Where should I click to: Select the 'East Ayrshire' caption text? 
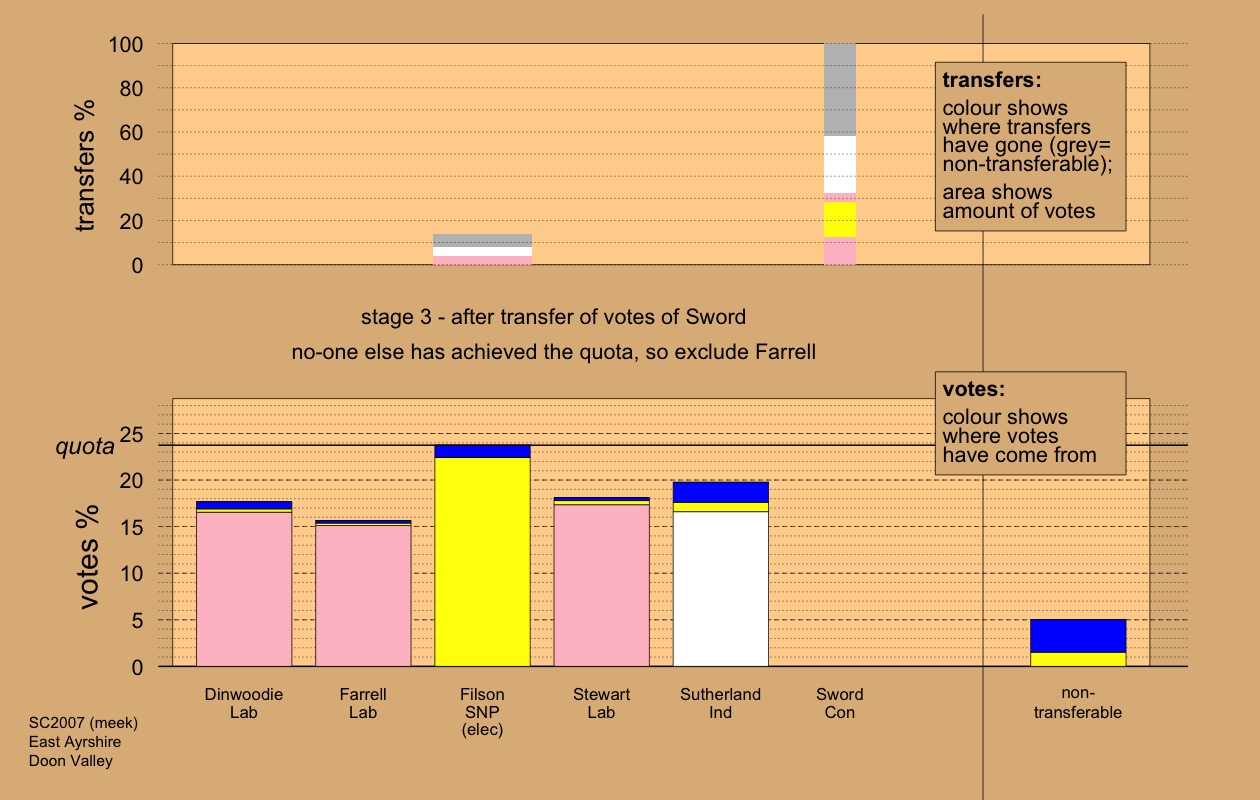coord(75,742)
